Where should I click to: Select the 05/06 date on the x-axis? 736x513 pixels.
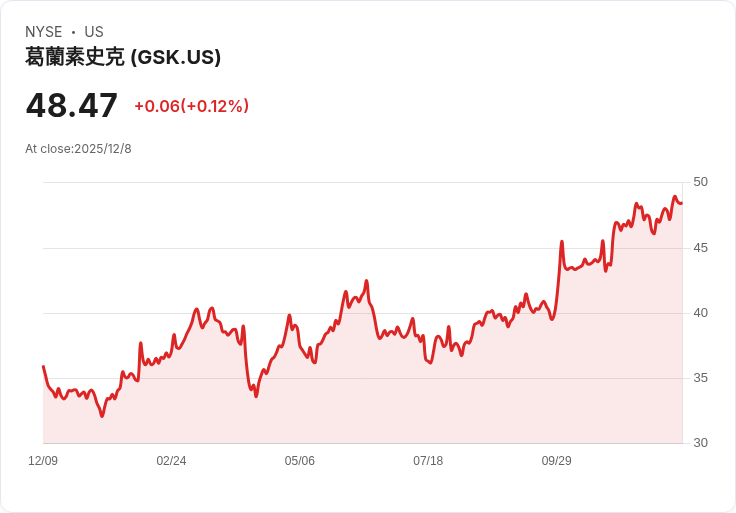299,461
